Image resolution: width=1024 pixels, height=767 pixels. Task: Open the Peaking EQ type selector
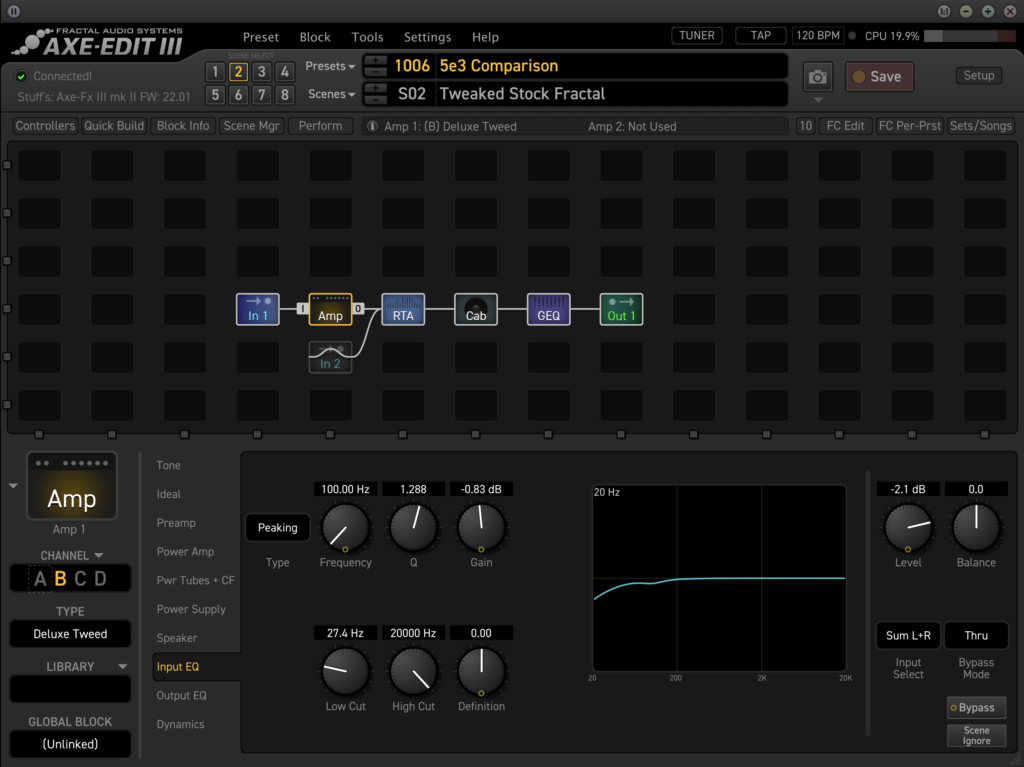278,528
